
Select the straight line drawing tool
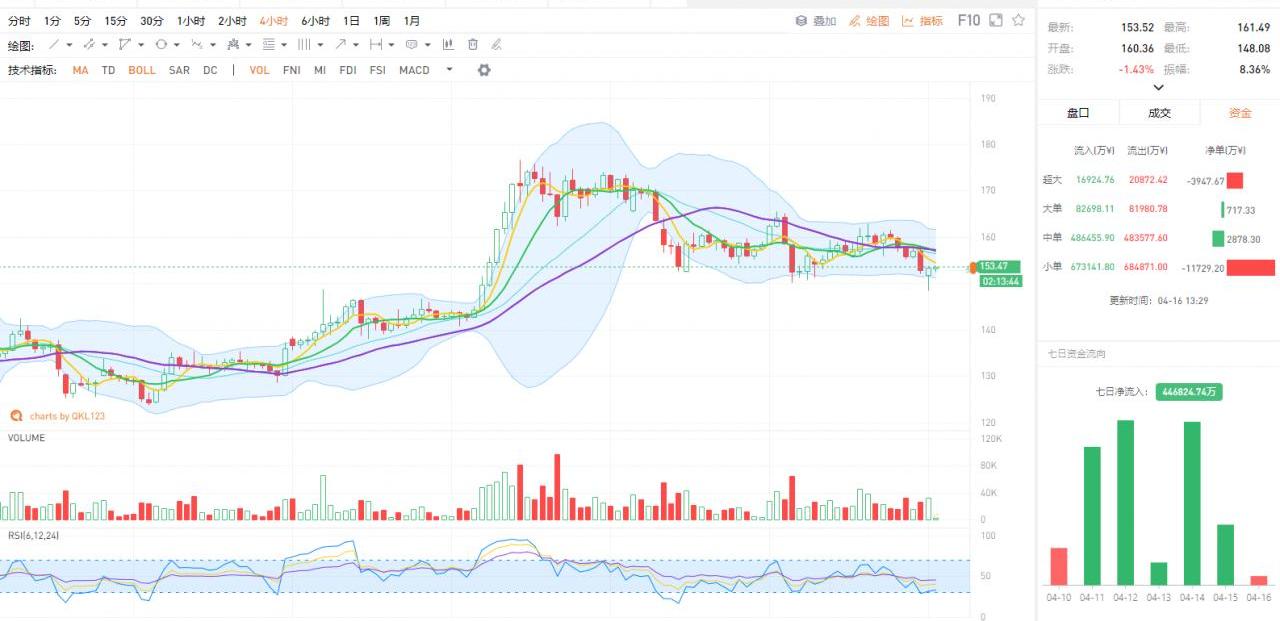55,45
